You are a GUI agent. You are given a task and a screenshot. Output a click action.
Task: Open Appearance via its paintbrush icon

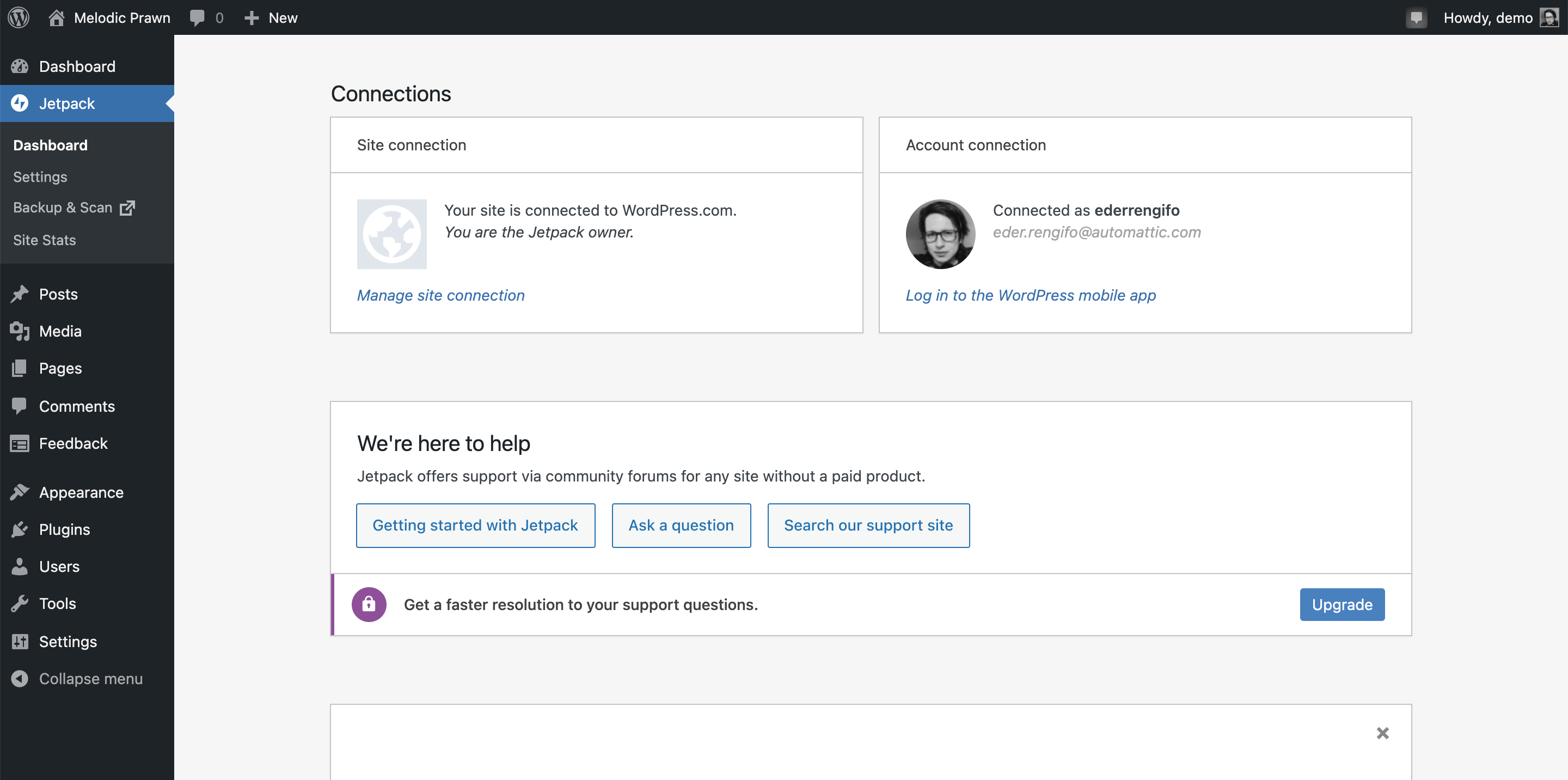click(19, 491)
